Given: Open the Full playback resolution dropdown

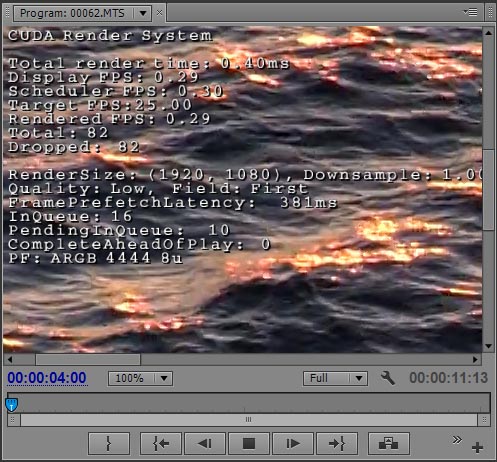Looking at the screenshot, I should point(335,378).
